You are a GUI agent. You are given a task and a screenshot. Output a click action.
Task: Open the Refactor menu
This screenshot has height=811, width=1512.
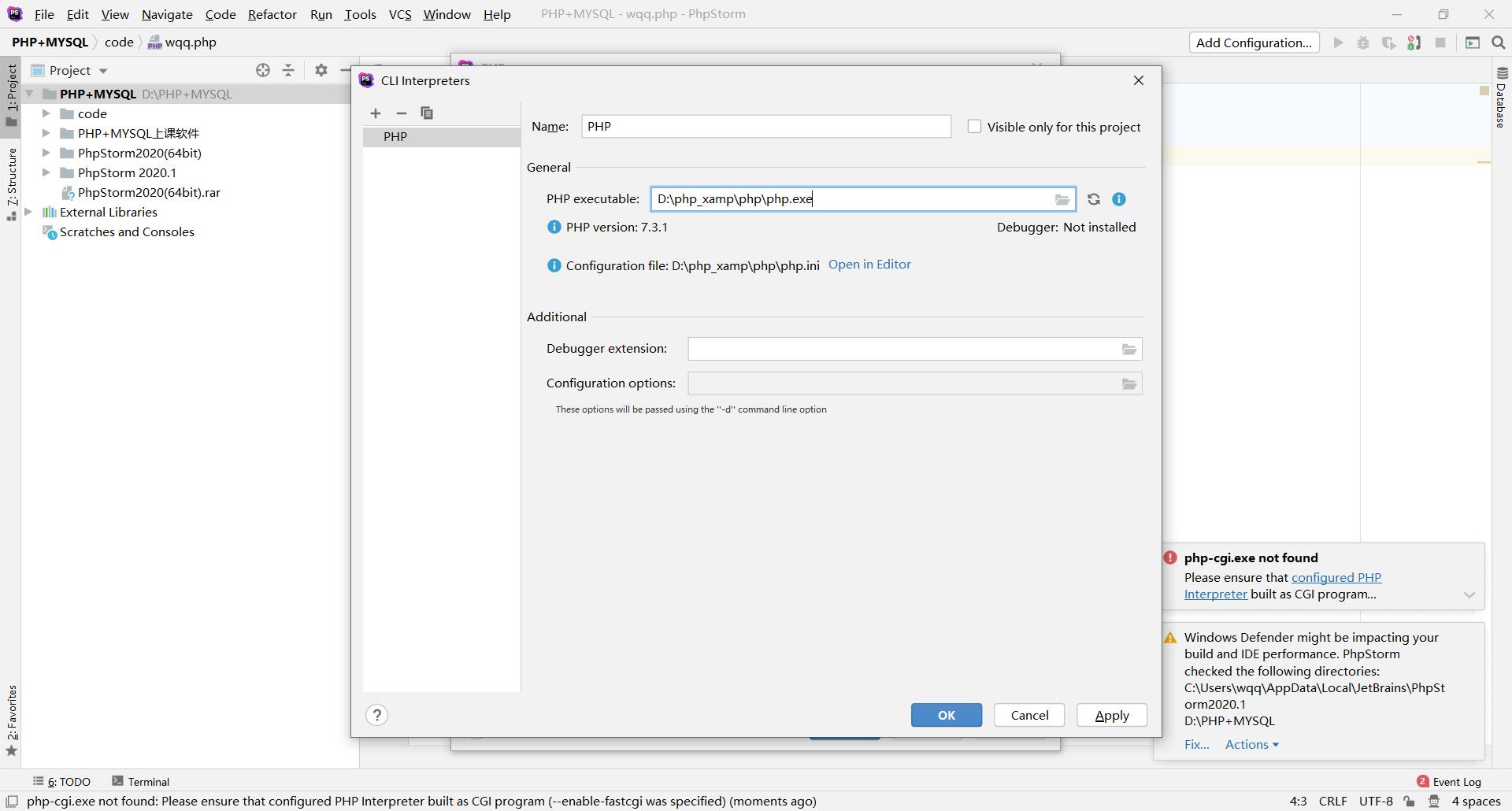[272, 14]
